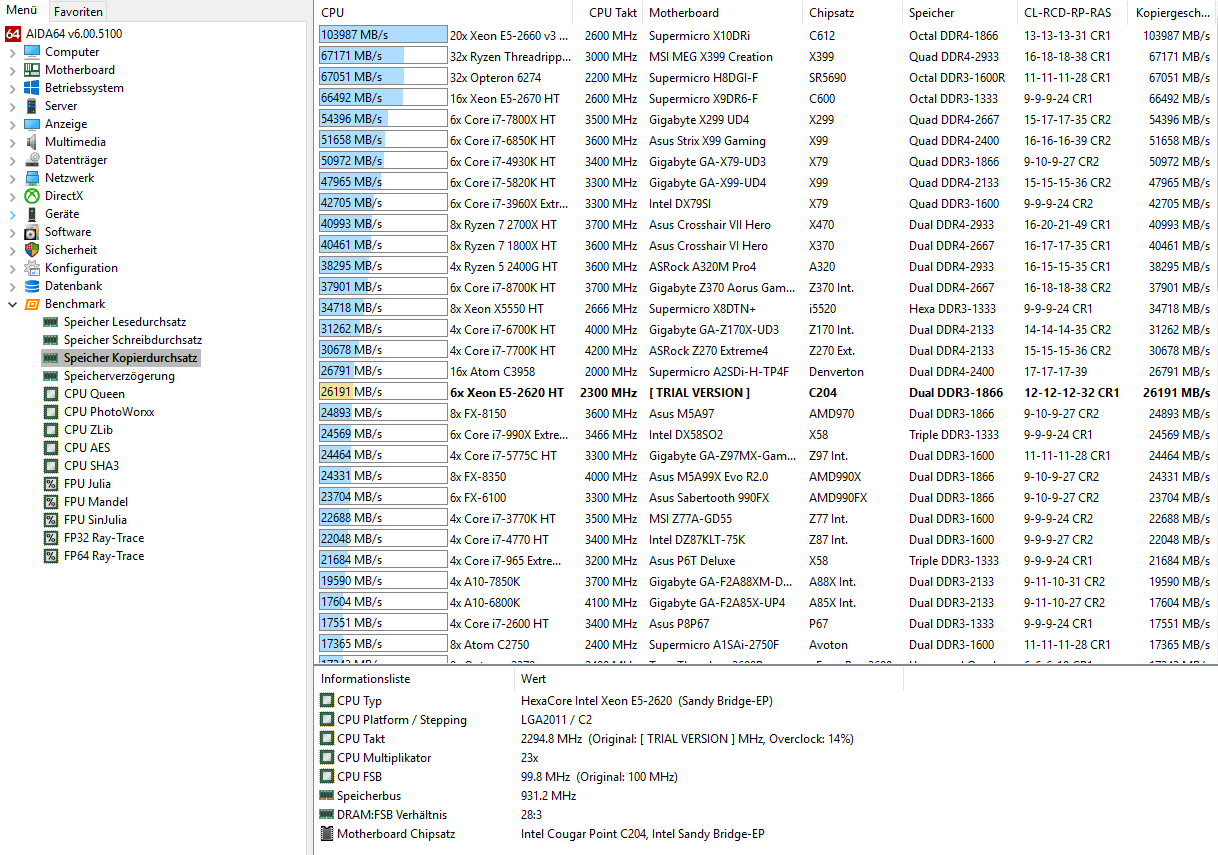This screenshot has height=855, width=1218.
Task: Click the CPU PhotoWorxx benchmark icon
Action: point(51,412)
